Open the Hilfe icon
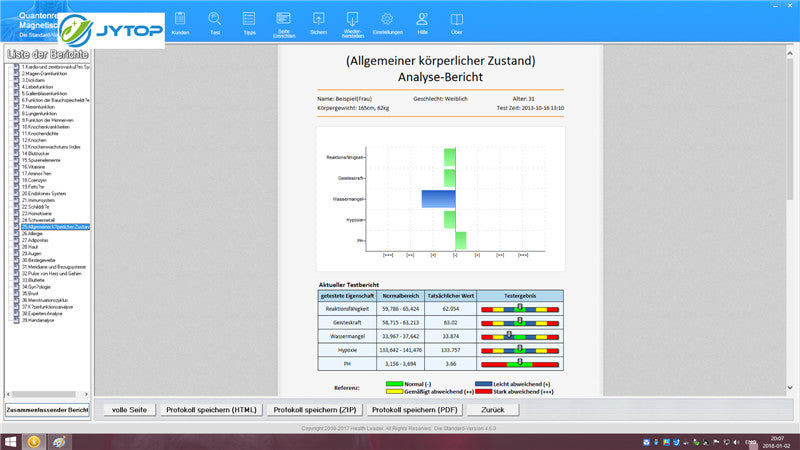 tap(422, 22)
